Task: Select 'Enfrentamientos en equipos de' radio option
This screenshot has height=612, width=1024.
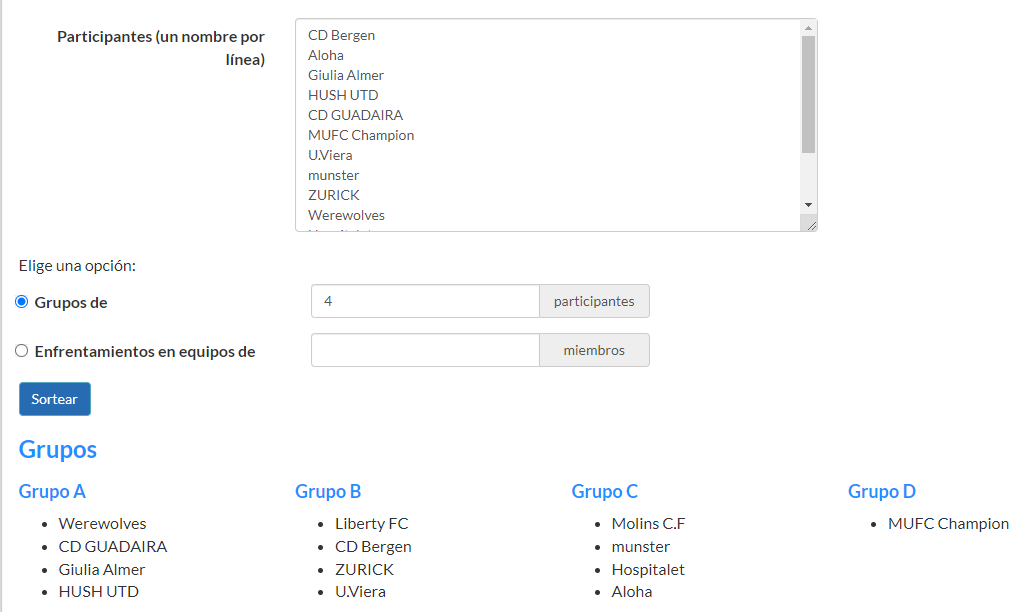Action: pyautogui.click(x=22, y=351)
